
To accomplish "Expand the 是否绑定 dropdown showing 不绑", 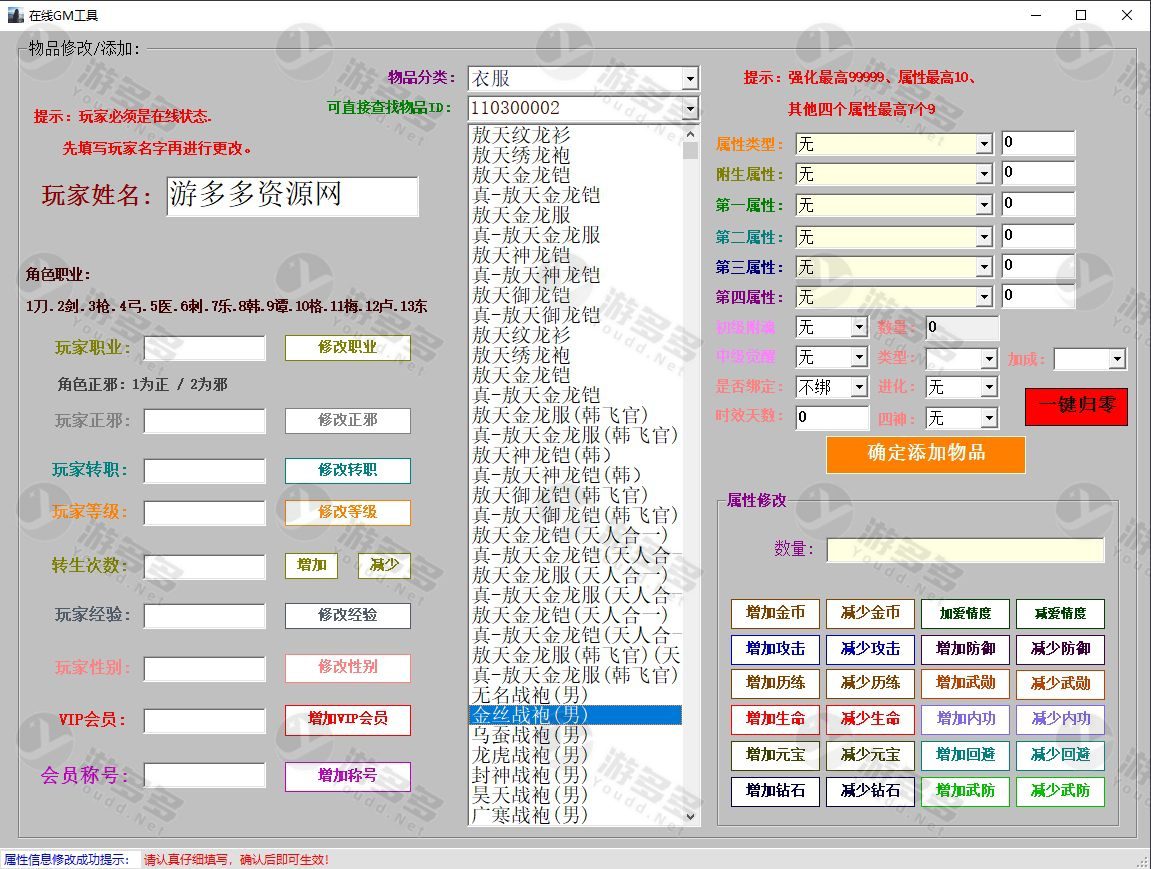I will (x=858, y=387).
